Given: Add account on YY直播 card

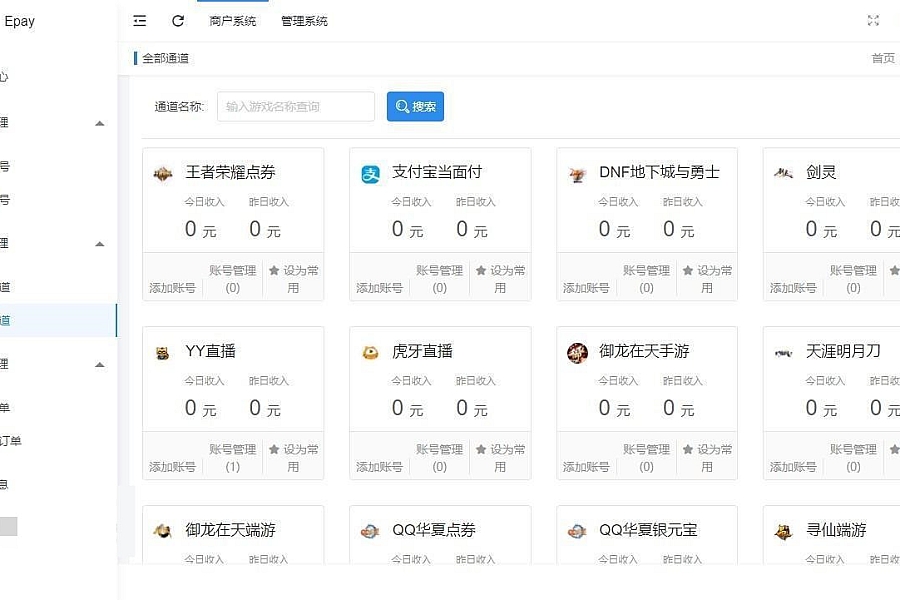Looking at the screenshot, I should 172,467.
